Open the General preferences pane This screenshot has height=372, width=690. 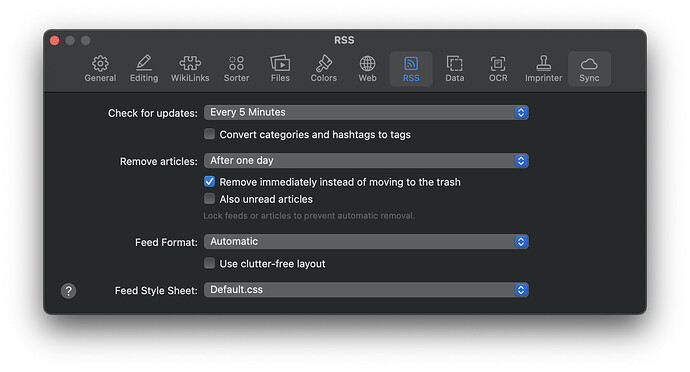[x=100, y=69]
